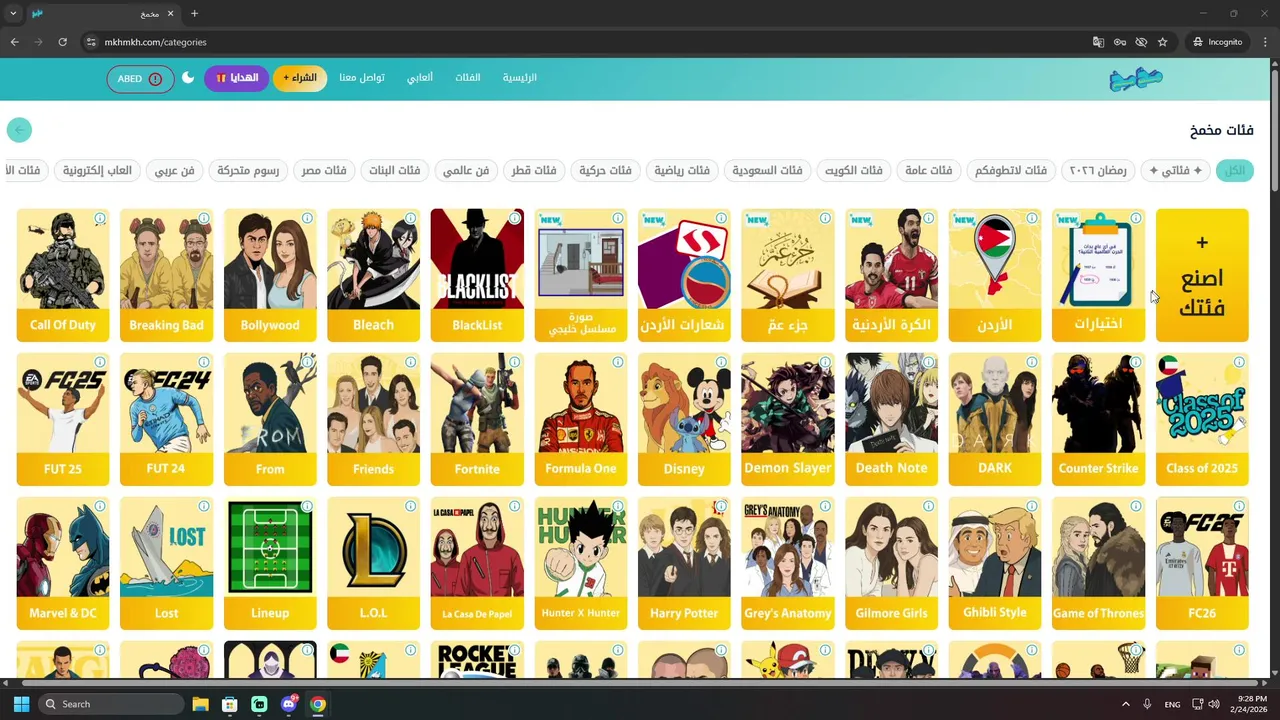This screenshot has height=720, width=1280.
Task: Select فئات مصر filter chip
Action: [324, 171]
